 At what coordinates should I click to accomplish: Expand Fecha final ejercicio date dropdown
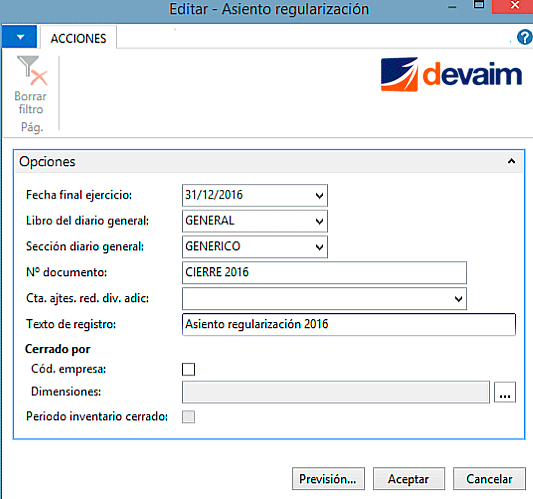(x=319, y=195)
